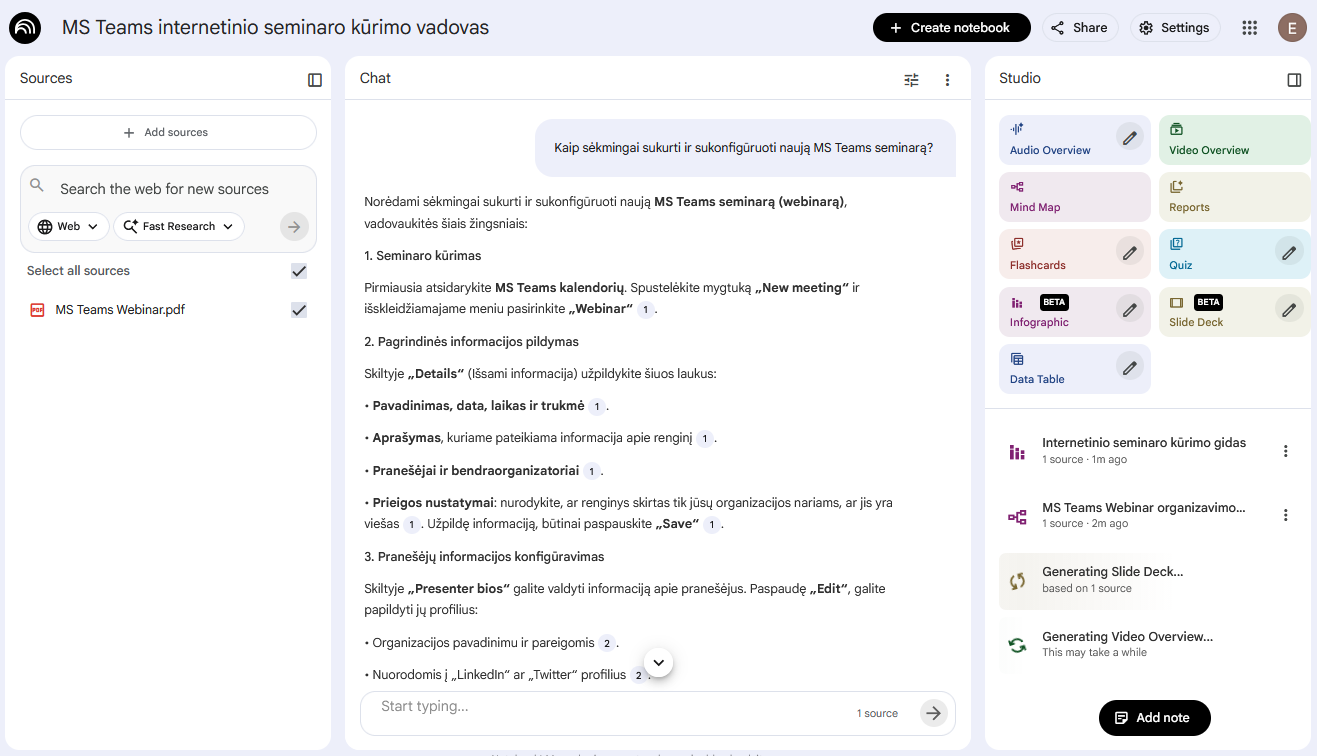Open options for Internetinio seminaro kūrimo gidas
The width and height of the screenshot is (1317, 756).
[x=1286, y=451]
